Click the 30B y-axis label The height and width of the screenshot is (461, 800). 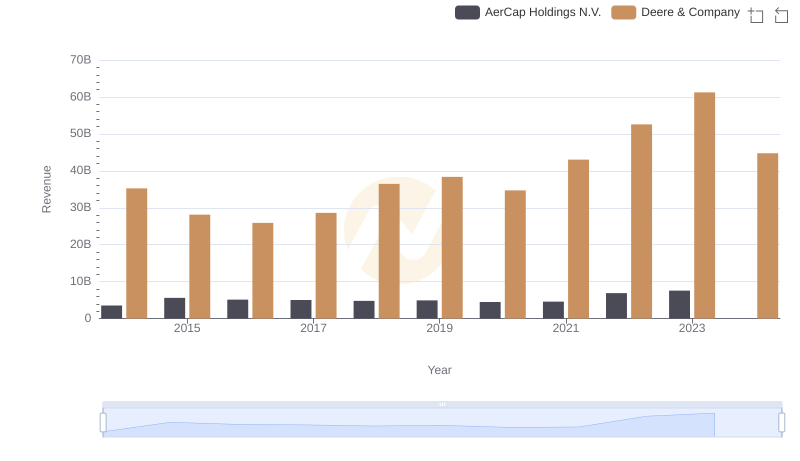tap(81, 207)
